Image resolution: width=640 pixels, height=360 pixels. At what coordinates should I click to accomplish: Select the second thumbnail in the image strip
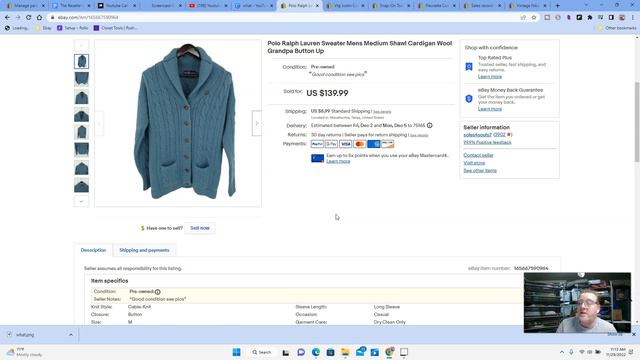(82, 79)
